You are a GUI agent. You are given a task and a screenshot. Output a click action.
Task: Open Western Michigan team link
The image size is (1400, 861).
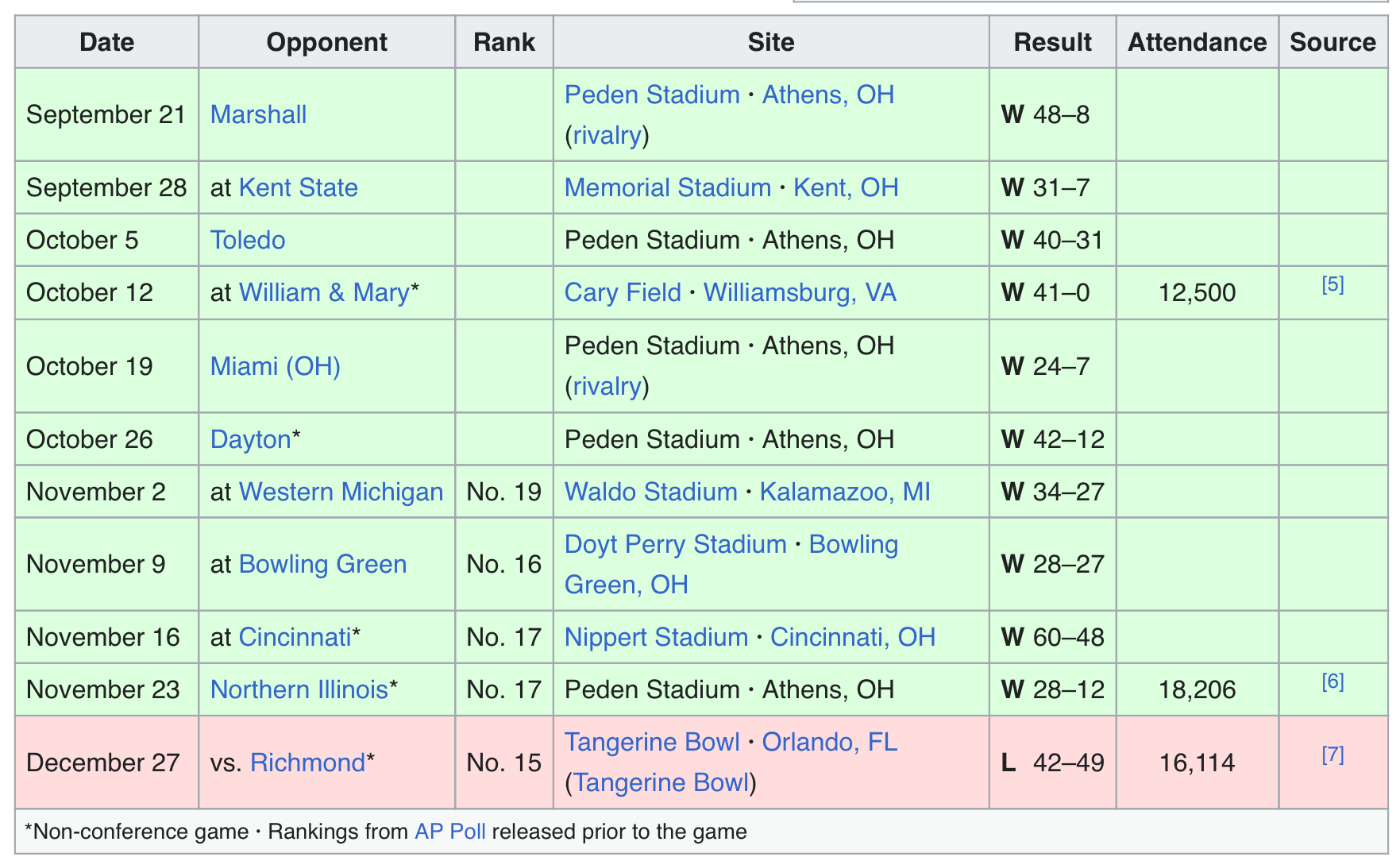[x=341, y=492]
